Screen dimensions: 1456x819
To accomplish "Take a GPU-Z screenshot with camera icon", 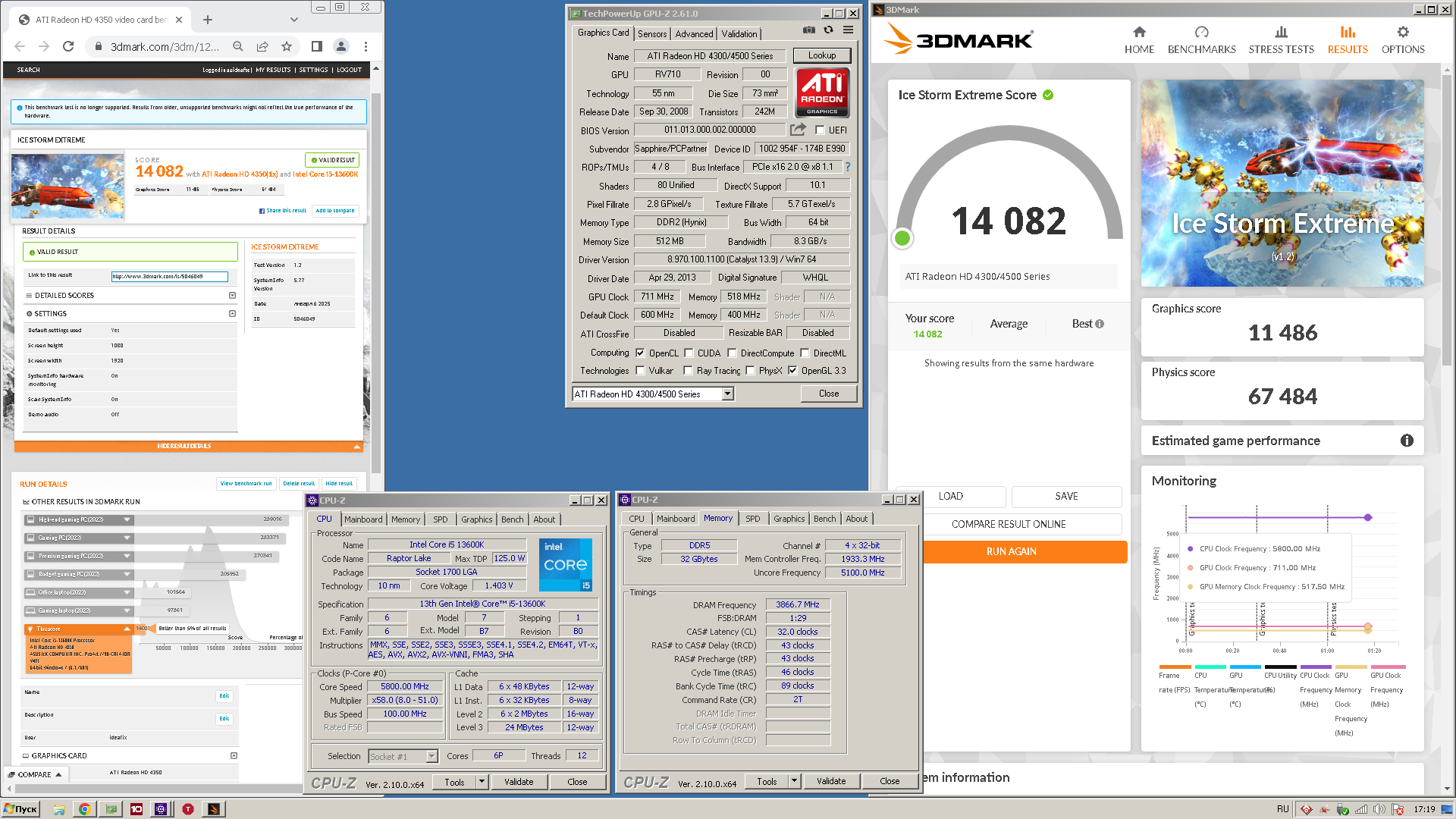I will (809, 30).
